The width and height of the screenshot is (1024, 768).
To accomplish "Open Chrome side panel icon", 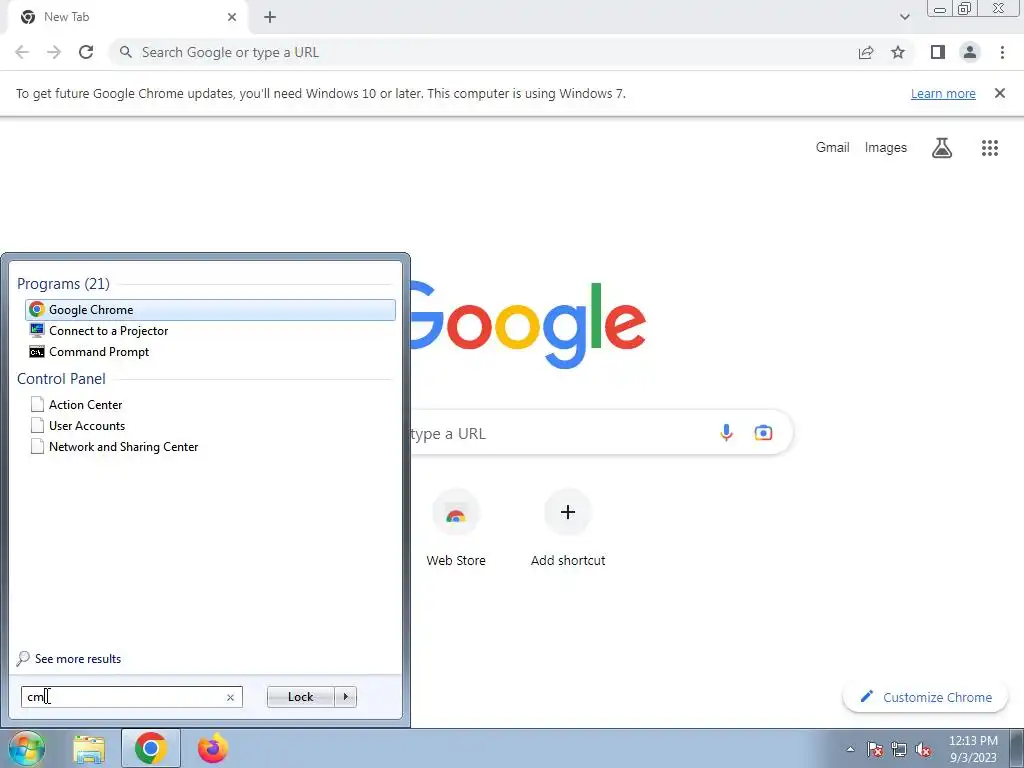I will coord(938,52).
